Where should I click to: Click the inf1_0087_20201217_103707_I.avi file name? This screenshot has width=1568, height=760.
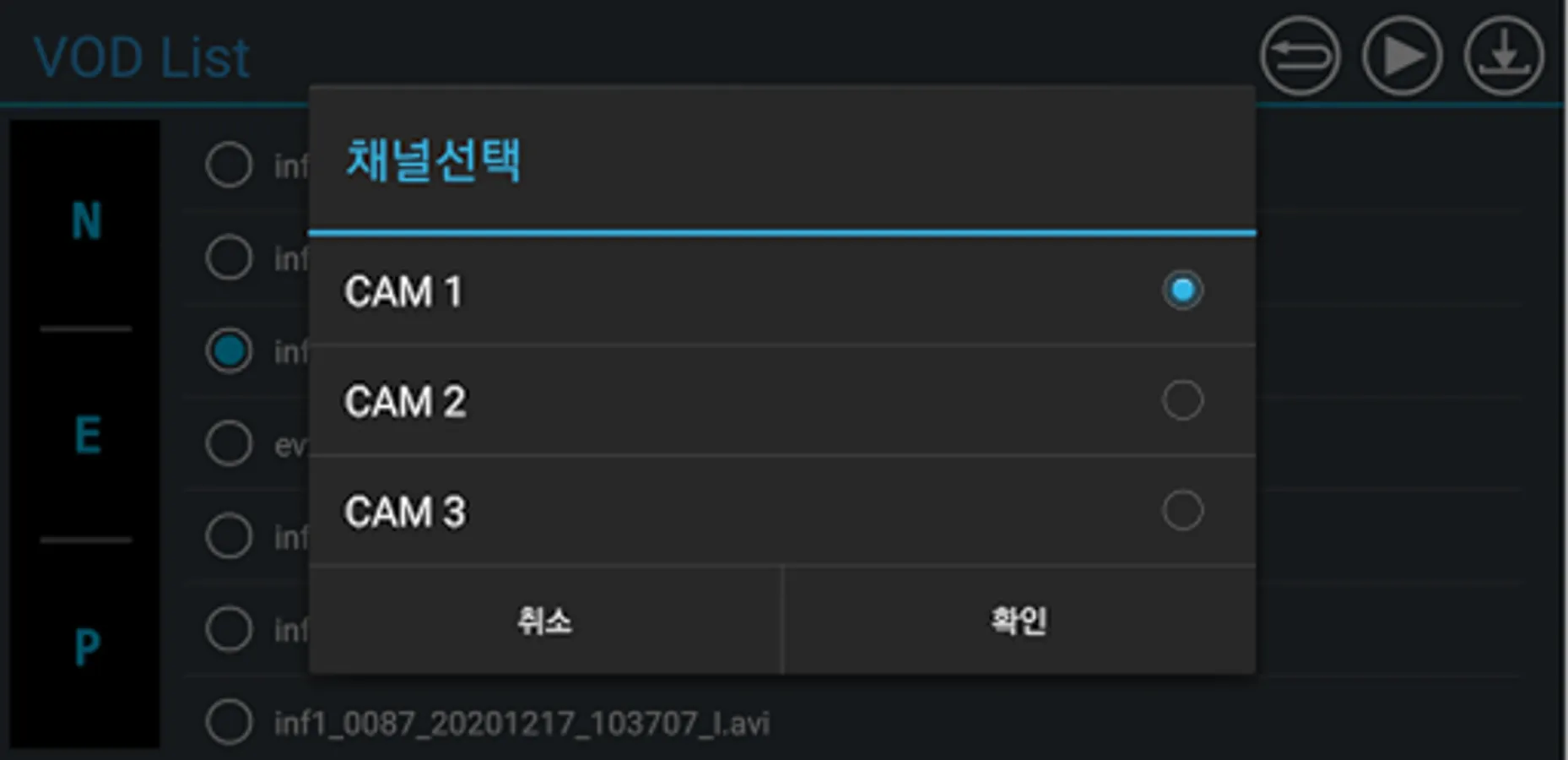point(522,724)
